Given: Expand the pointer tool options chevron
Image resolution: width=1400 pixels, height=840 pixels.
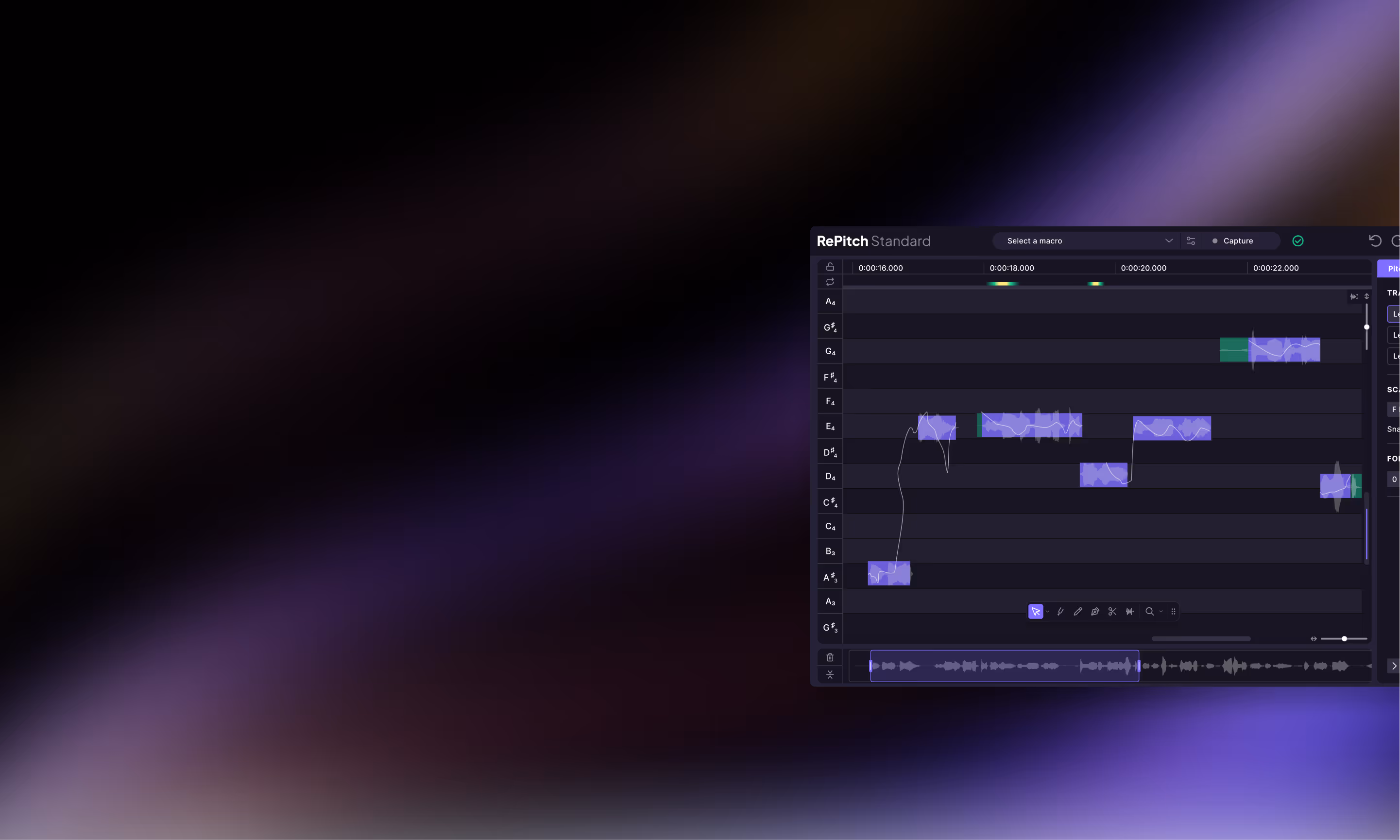Looking at the screenshot, I should tap(1047, 611).
